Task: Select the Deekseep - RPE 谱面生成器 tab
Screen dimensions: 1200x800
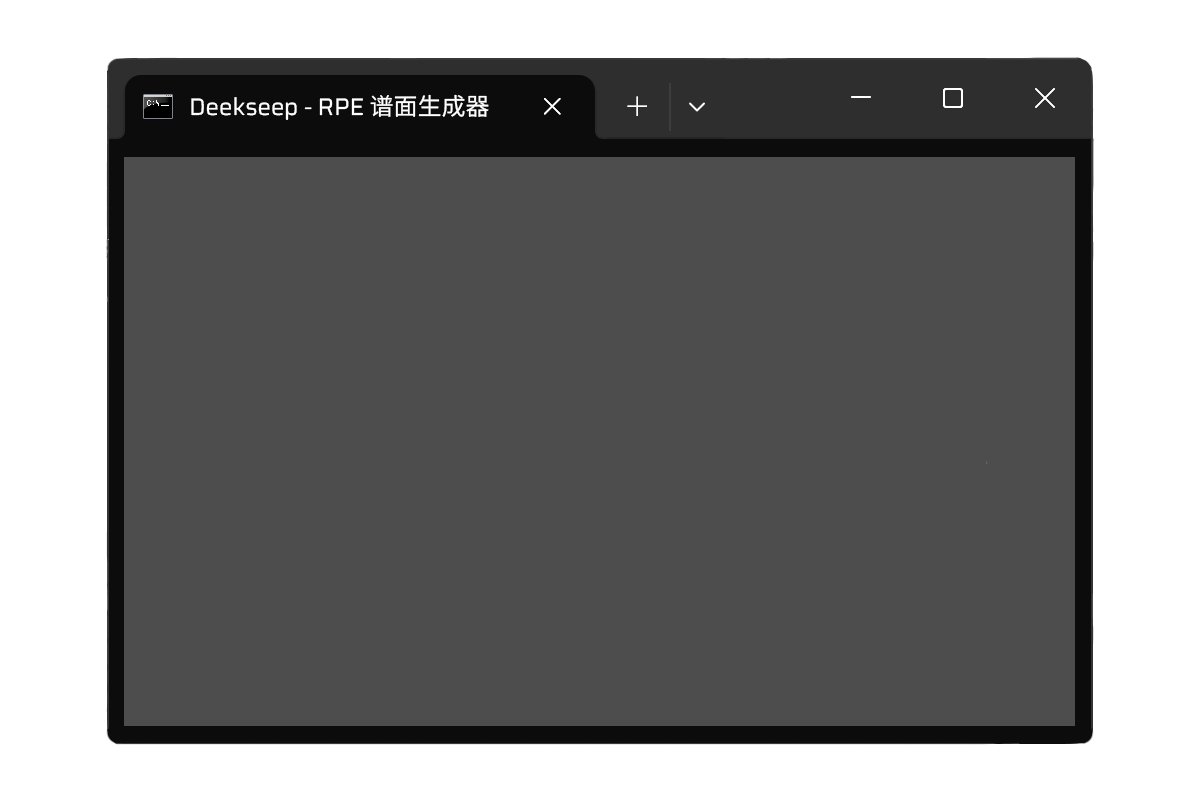Action: point(339,107)
